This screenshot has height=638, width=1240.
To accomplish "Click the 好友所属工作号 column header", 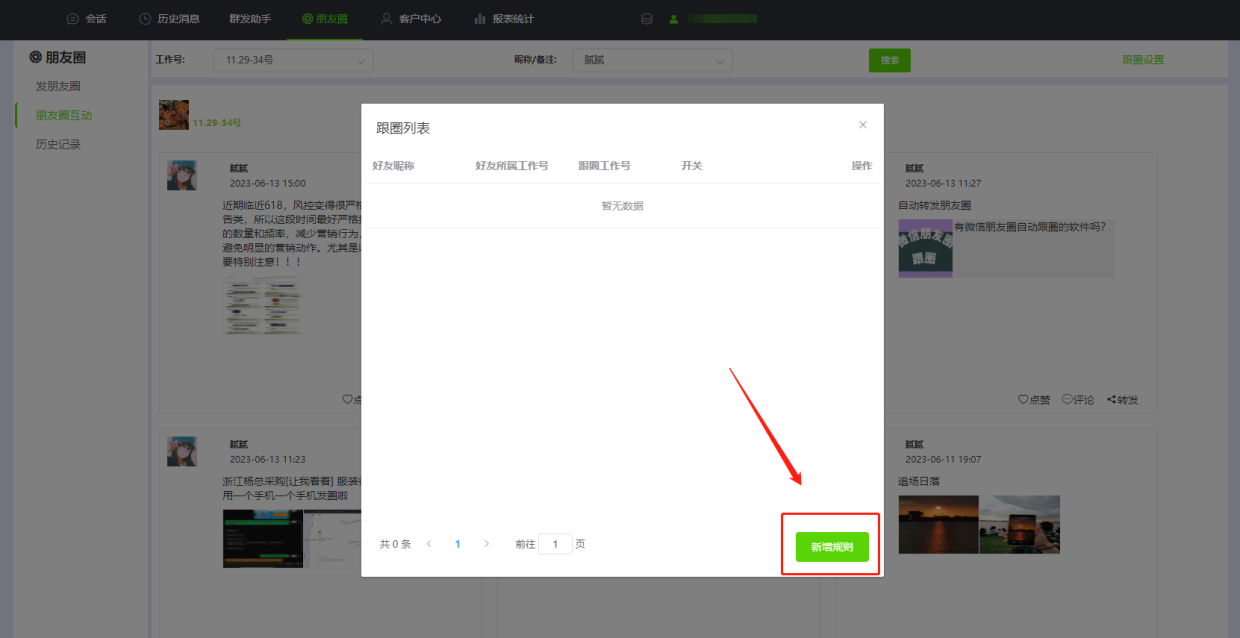I will coord(512,166).
